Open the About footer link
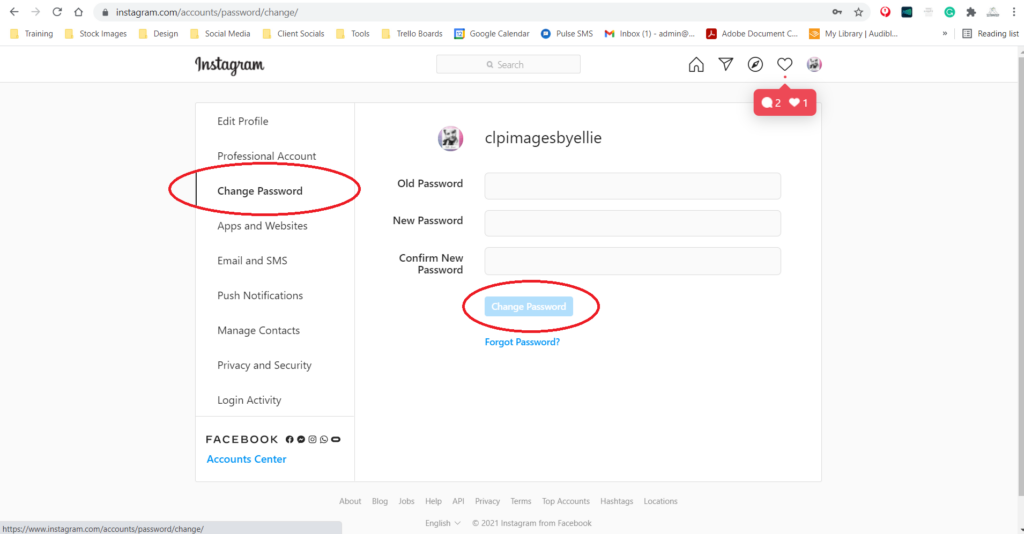 (x=350, y=501)
